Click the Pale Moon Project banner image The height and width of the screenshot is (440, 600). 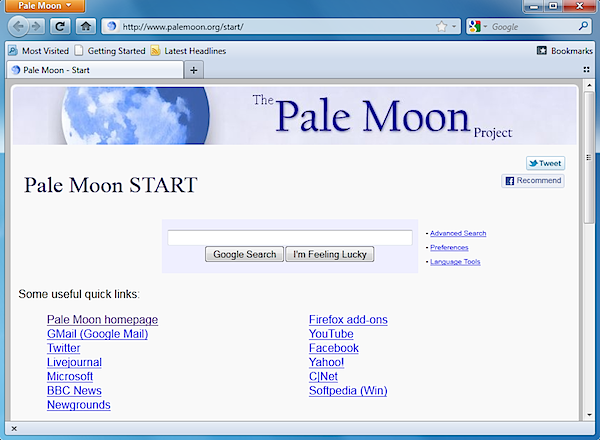[x=294, y=116]
